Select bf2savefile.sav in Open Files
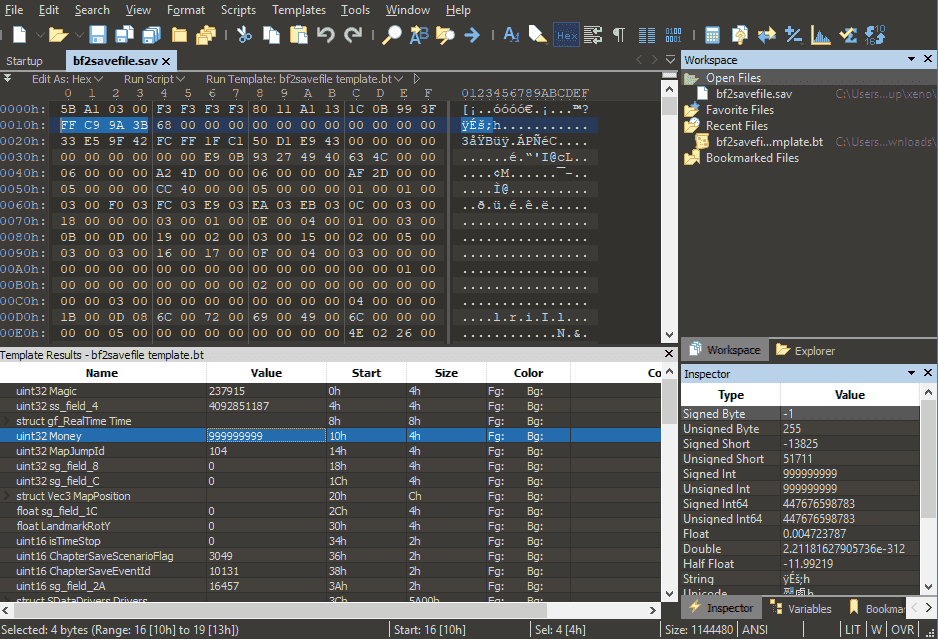Screen dimensions: 938x639 click(754, 94)
